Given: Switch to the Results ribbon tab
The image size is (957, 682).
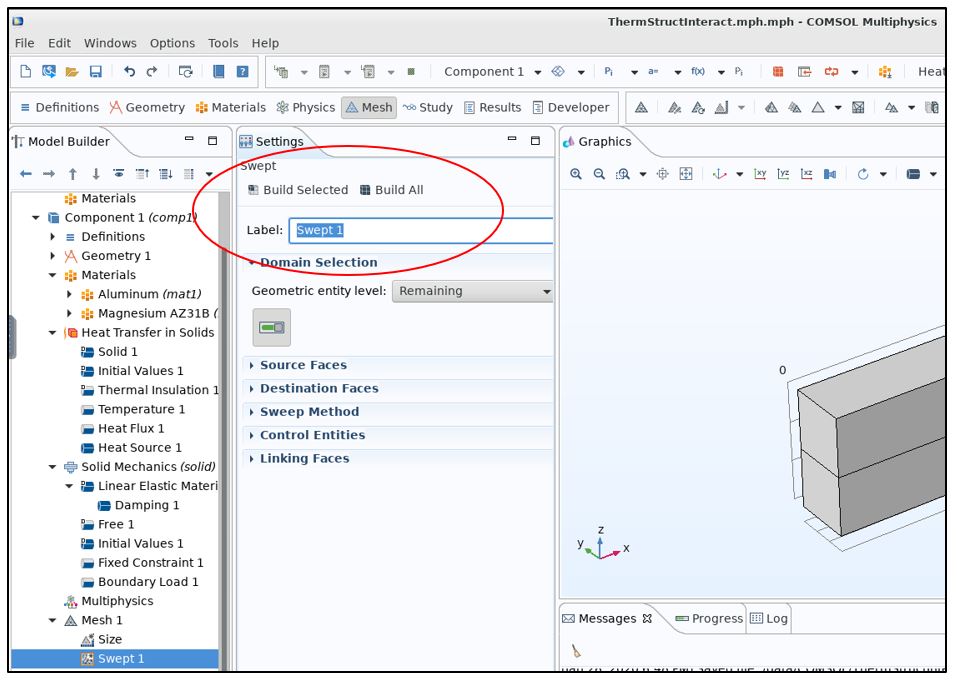Looking at the screenshot, I should tap(492, 107).
